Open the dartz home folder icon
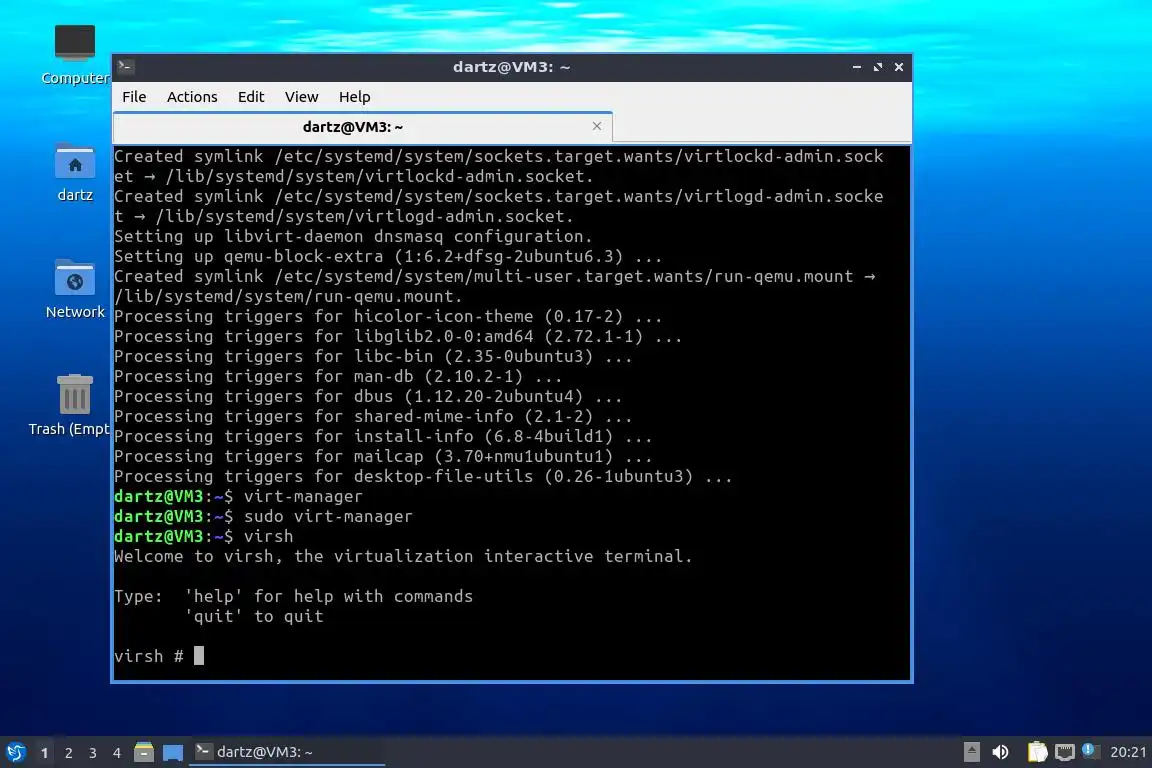This screenshot has width=1152, height=768. (x=74, y=173)
